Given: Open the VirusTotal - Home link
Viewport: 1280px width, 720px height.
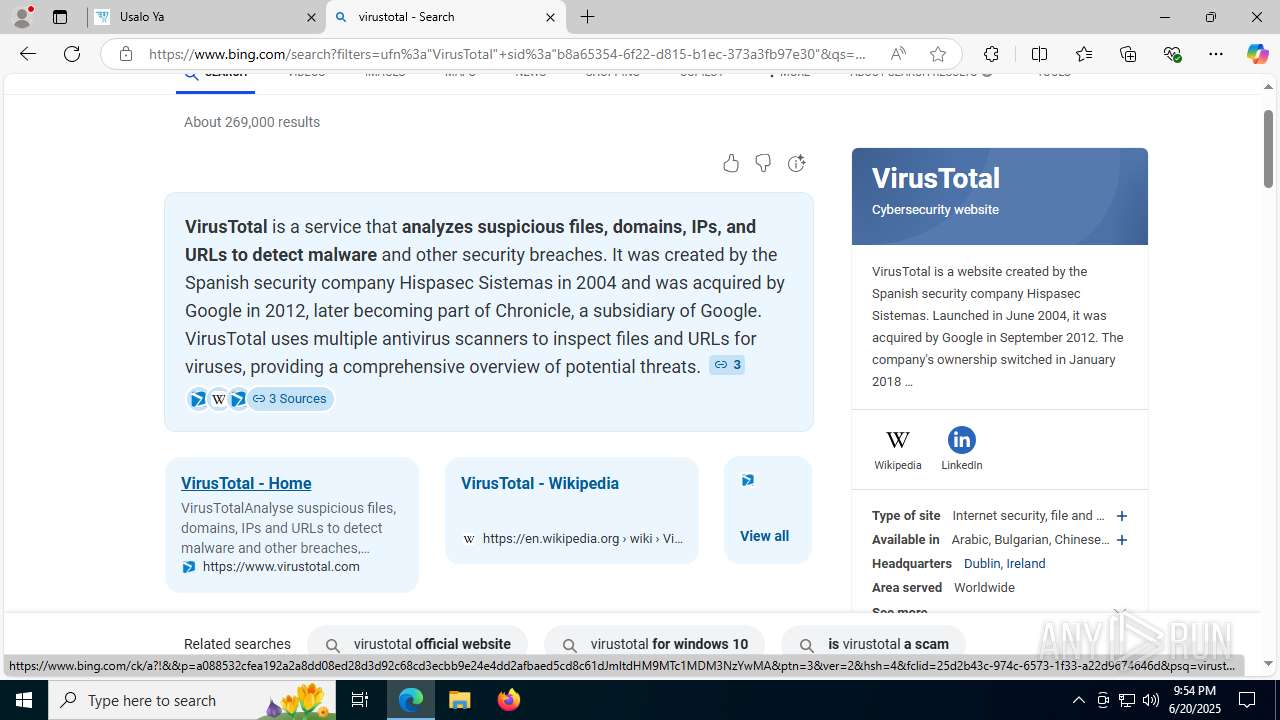Looking at the screenshot, I should [x=246, y=483].
